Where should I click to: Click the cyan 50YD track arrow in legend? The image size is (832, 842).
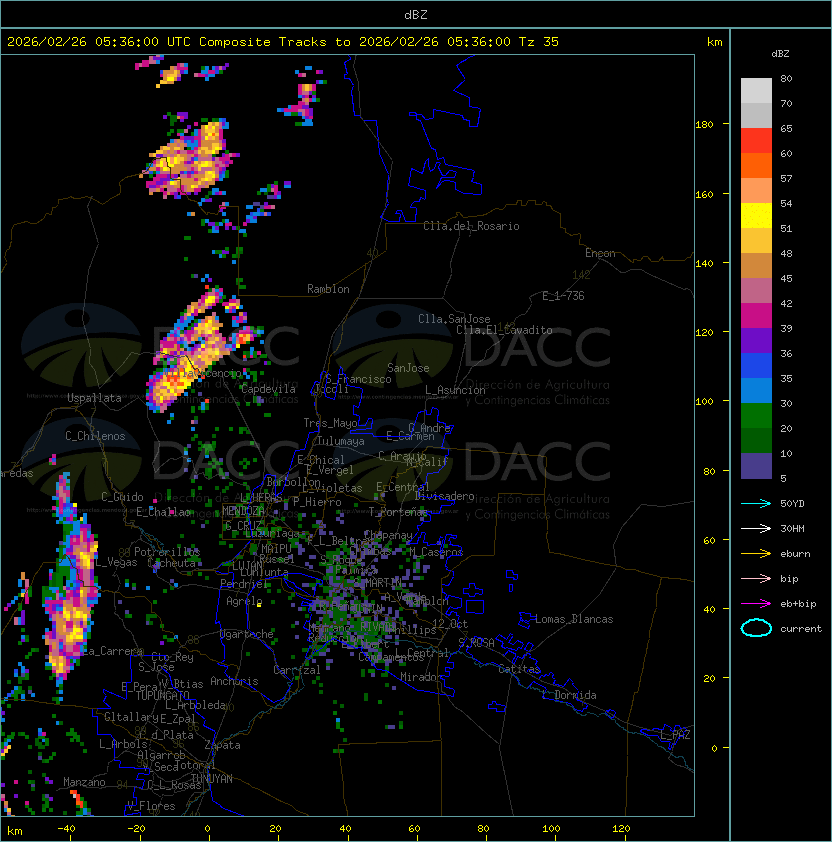(756, 504)
